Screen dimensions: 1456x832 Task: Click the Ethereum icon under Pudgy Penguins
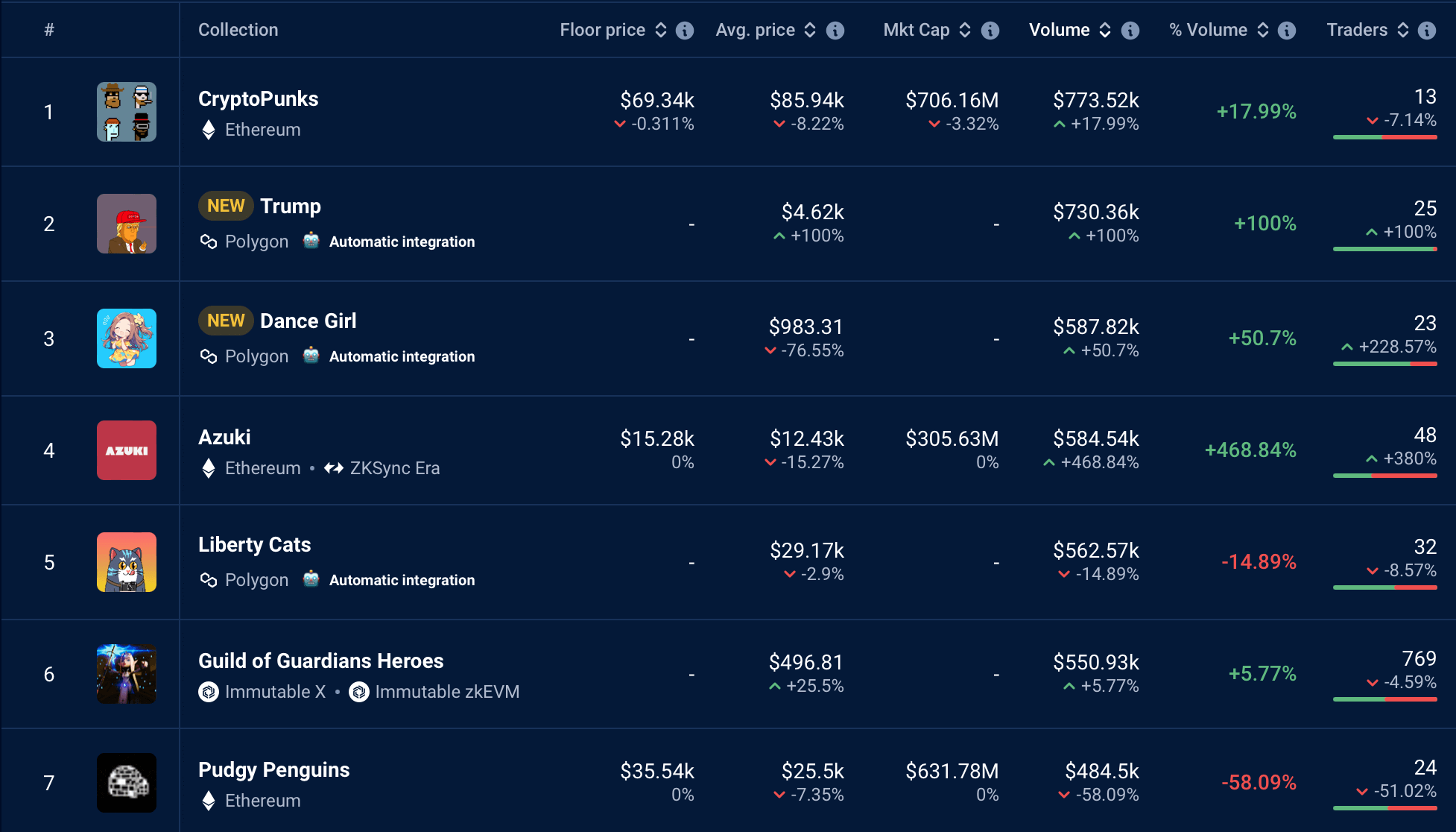[x=209, y=801]
